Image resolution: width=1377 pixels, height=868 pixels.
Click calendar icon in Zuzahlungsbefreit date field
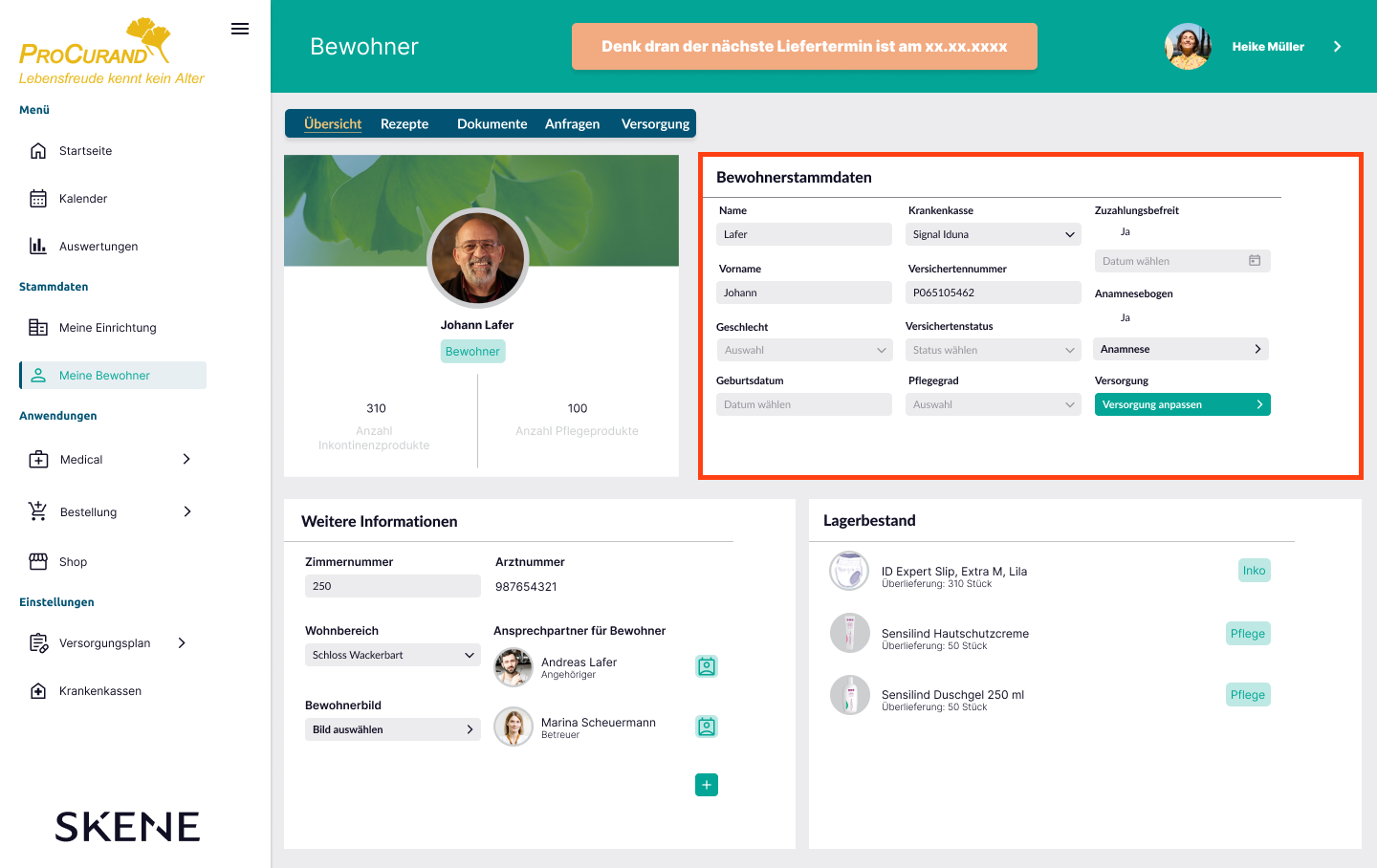coord(1255,261)
